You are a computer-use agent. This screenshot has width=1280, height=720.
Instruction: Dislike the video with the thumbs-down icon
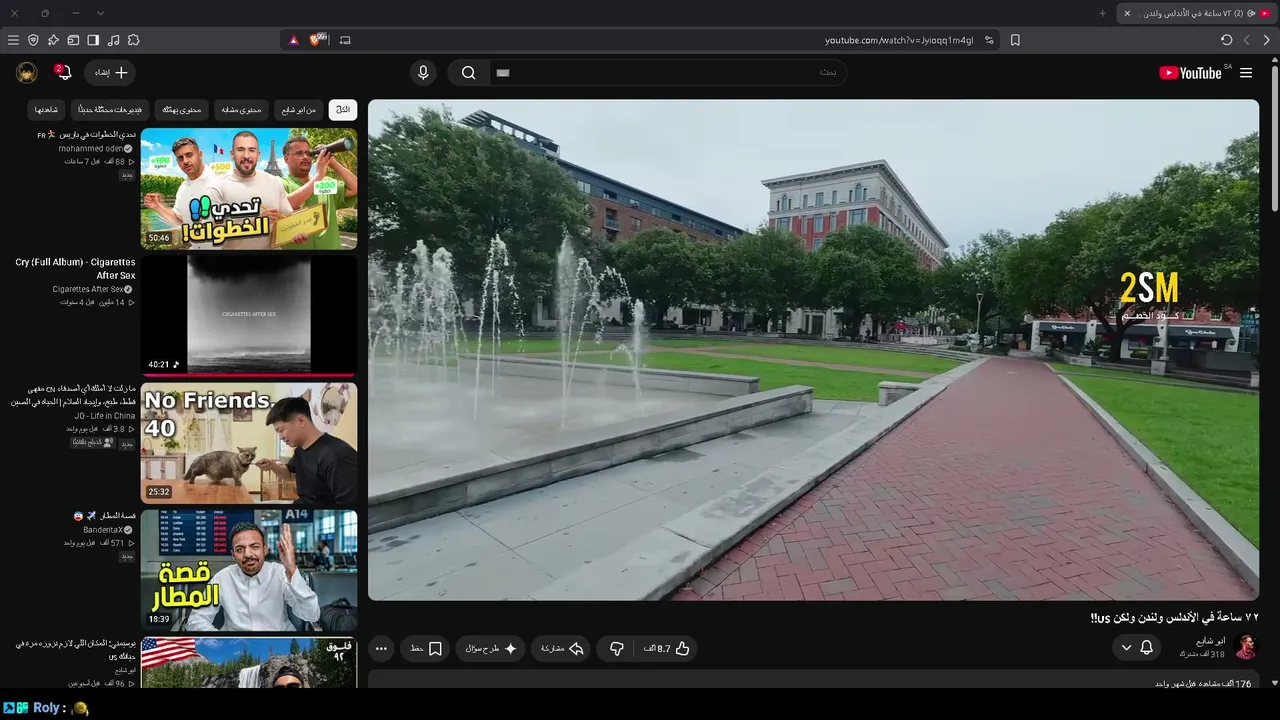pyautogui.click(x=617, y=649)
